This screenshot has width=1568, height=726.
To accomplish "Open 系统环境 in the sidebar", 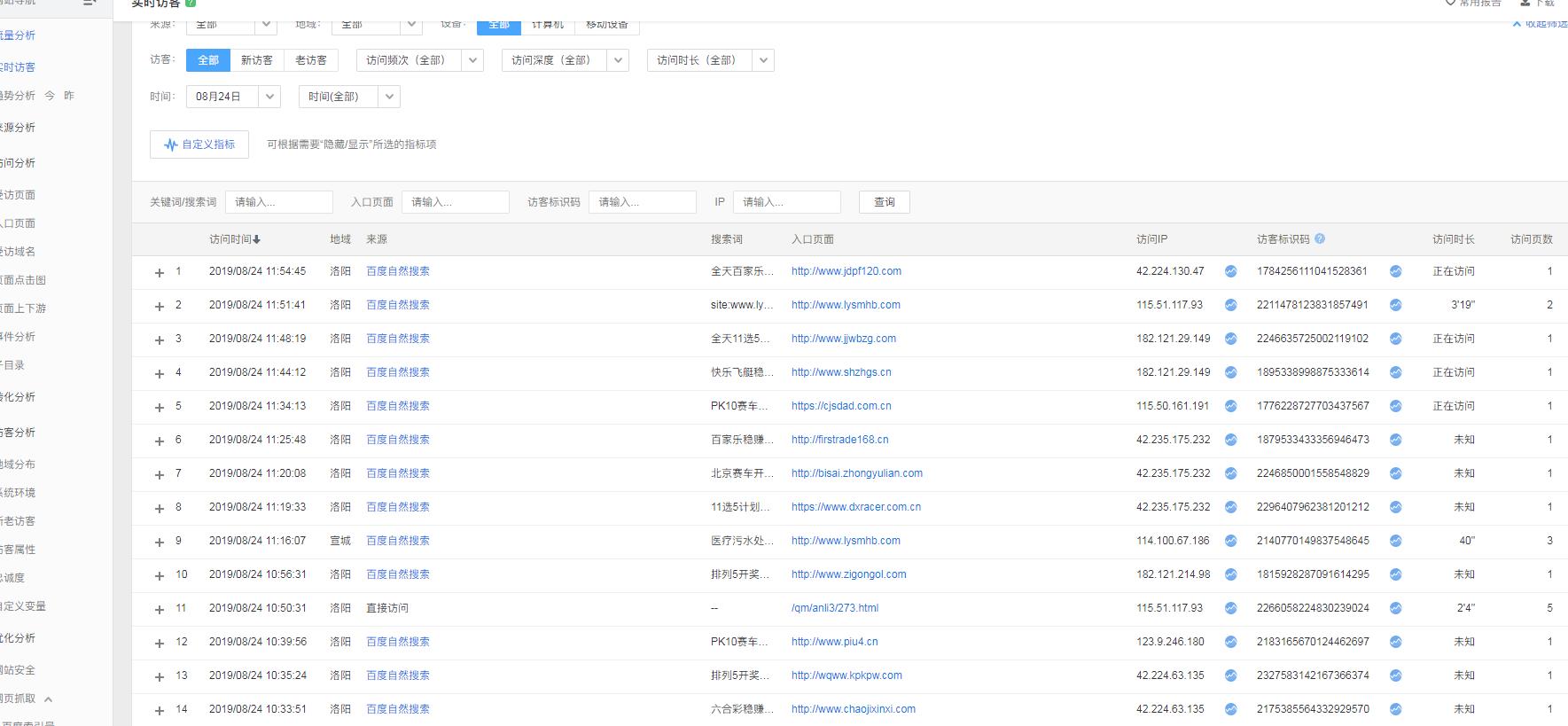I will pos(18,493).
